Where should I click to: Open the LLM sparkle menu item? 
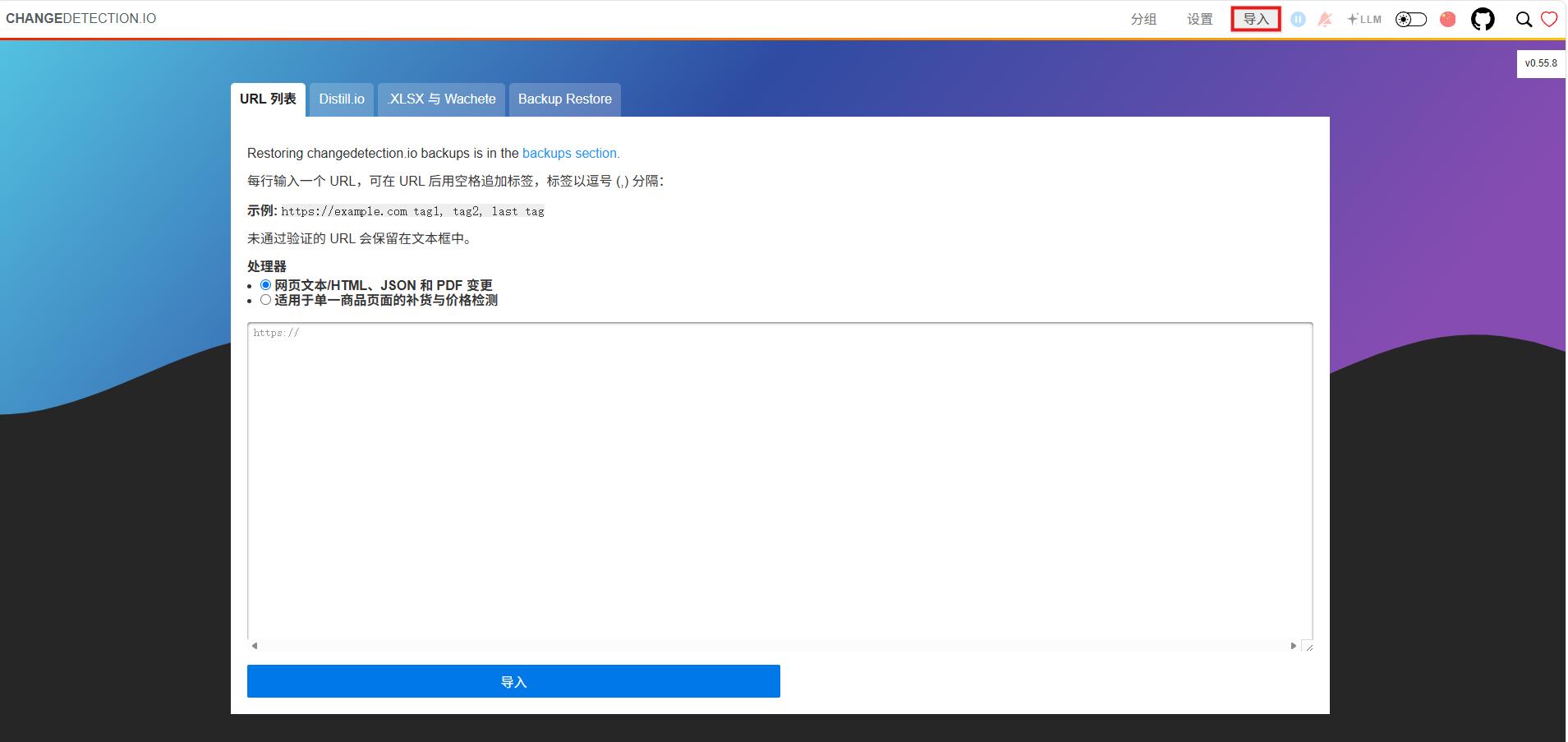(x=1364, y=19)
